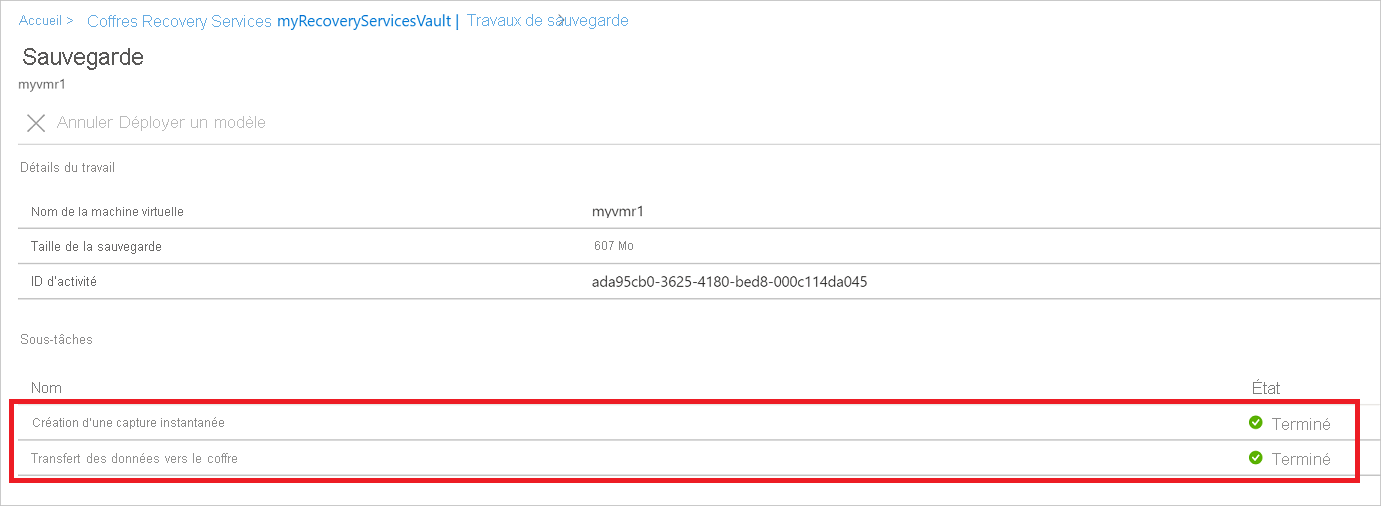The height and width of the screenshot is (506, 1381).
Task: Go to Accueil breadcrumb link
Action: (39, 20)
